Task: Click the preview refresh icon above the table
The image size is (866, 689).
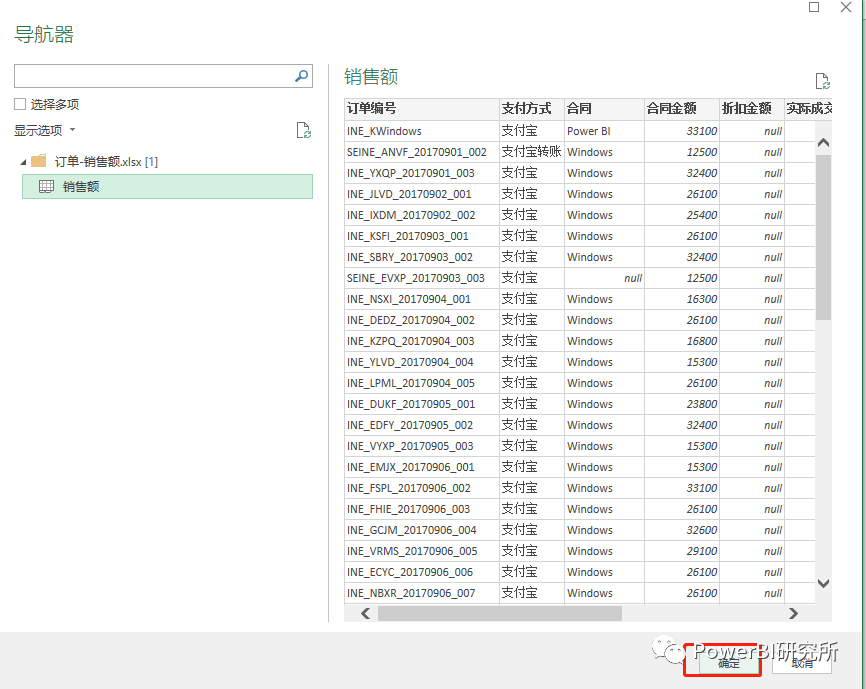Action: (x=823, y=81)
